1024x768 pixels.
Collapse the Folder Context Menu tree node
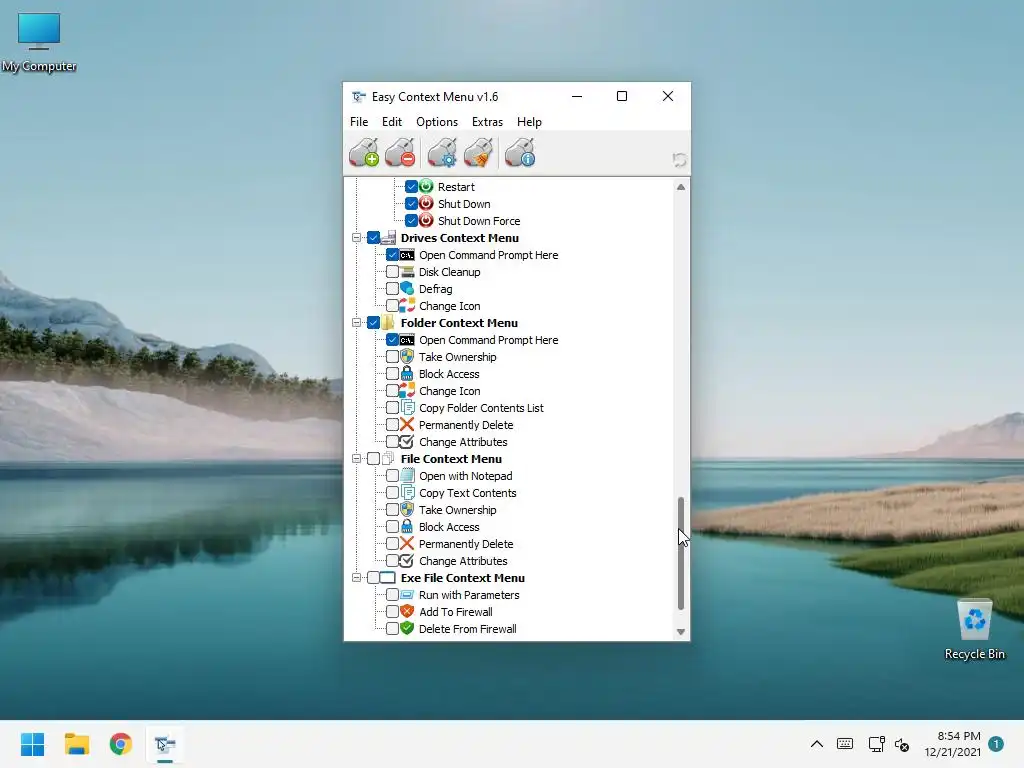[357, 323]
